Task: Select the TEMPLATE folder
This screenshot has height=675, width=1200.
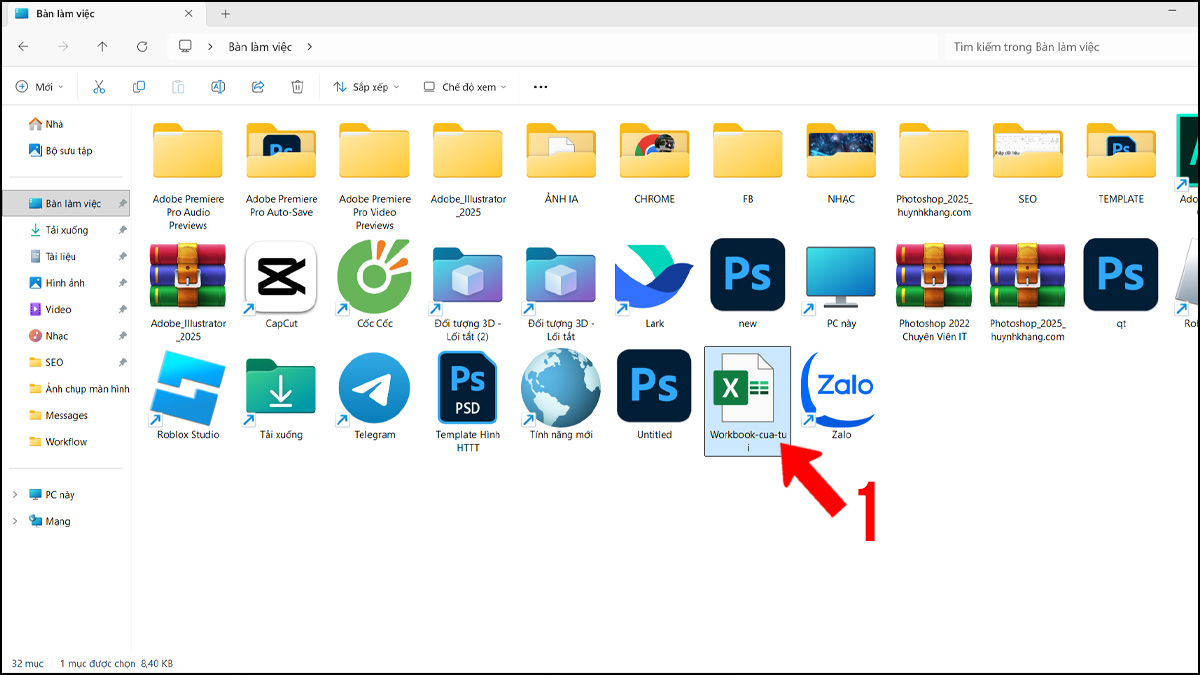Action: (1121, 164)
